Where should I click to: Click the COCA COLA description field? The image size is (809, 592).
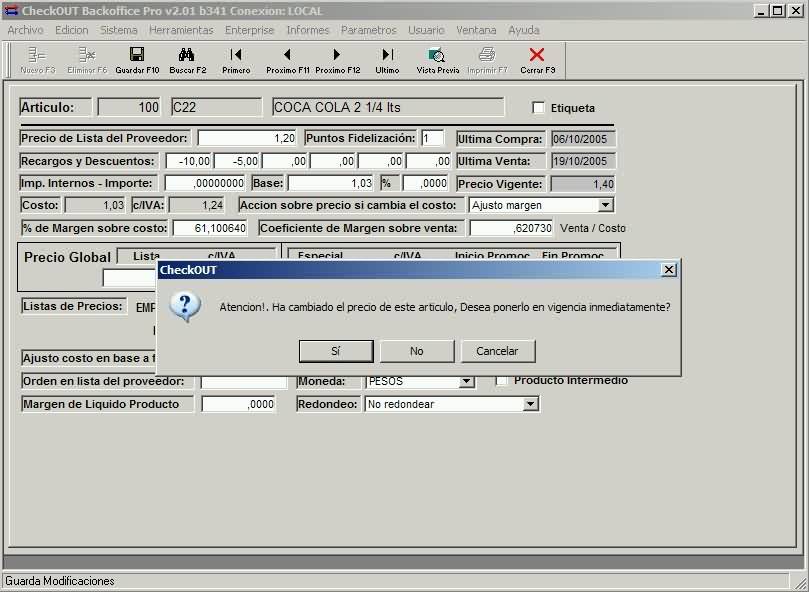(388, 107)
